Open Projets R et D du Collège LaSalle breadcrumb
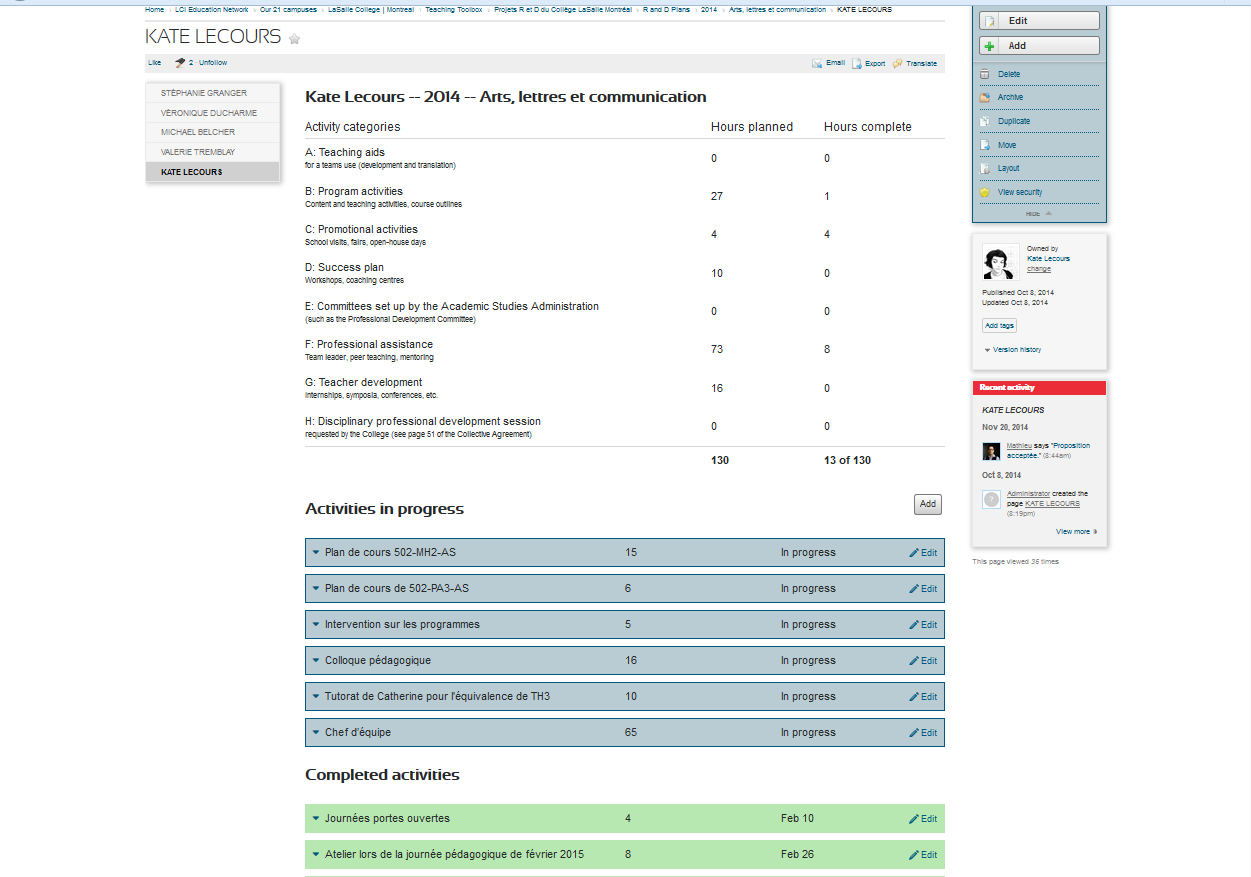This screenshot has height=877, width=1251. coord(563,9)
